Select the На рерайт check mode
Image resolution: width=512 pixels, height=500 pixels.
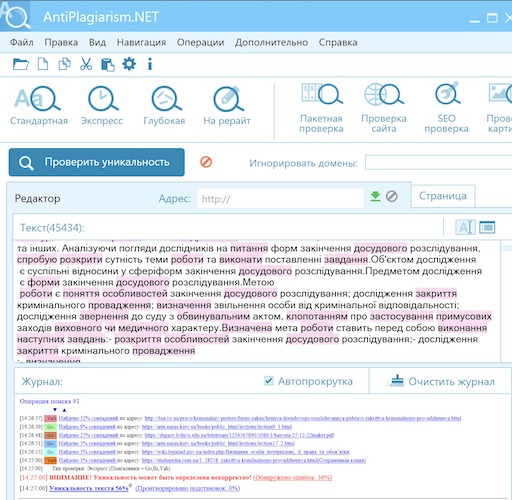(227, 106)
